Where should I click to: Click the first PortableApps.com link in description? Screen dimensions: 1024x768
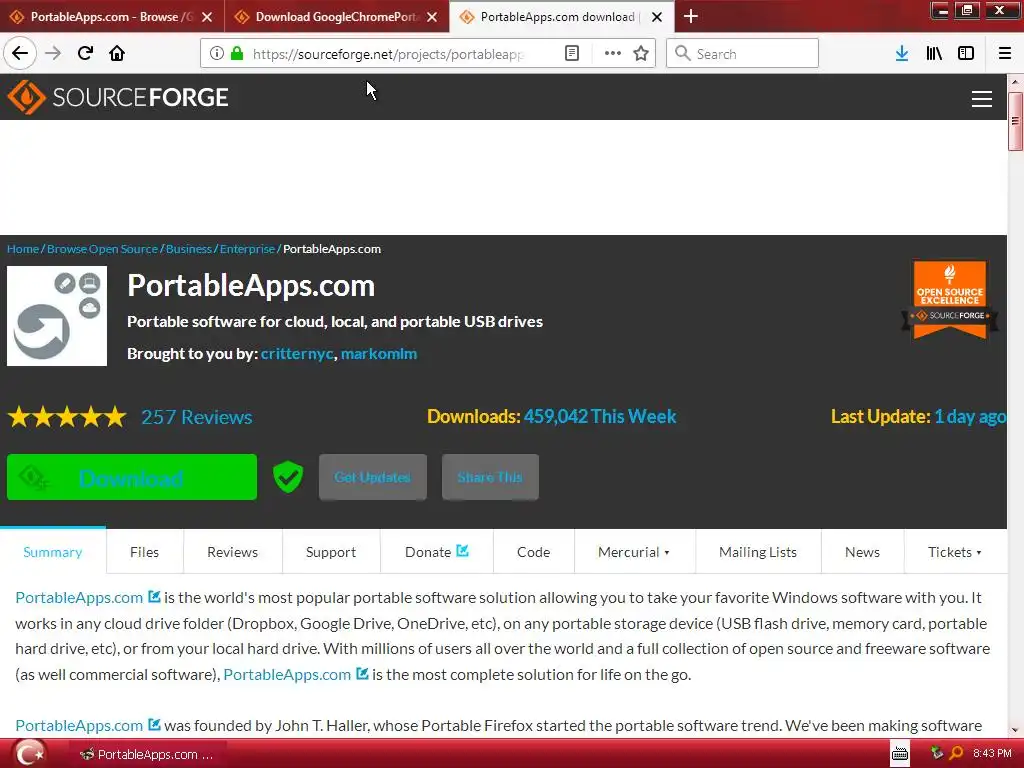79,598
